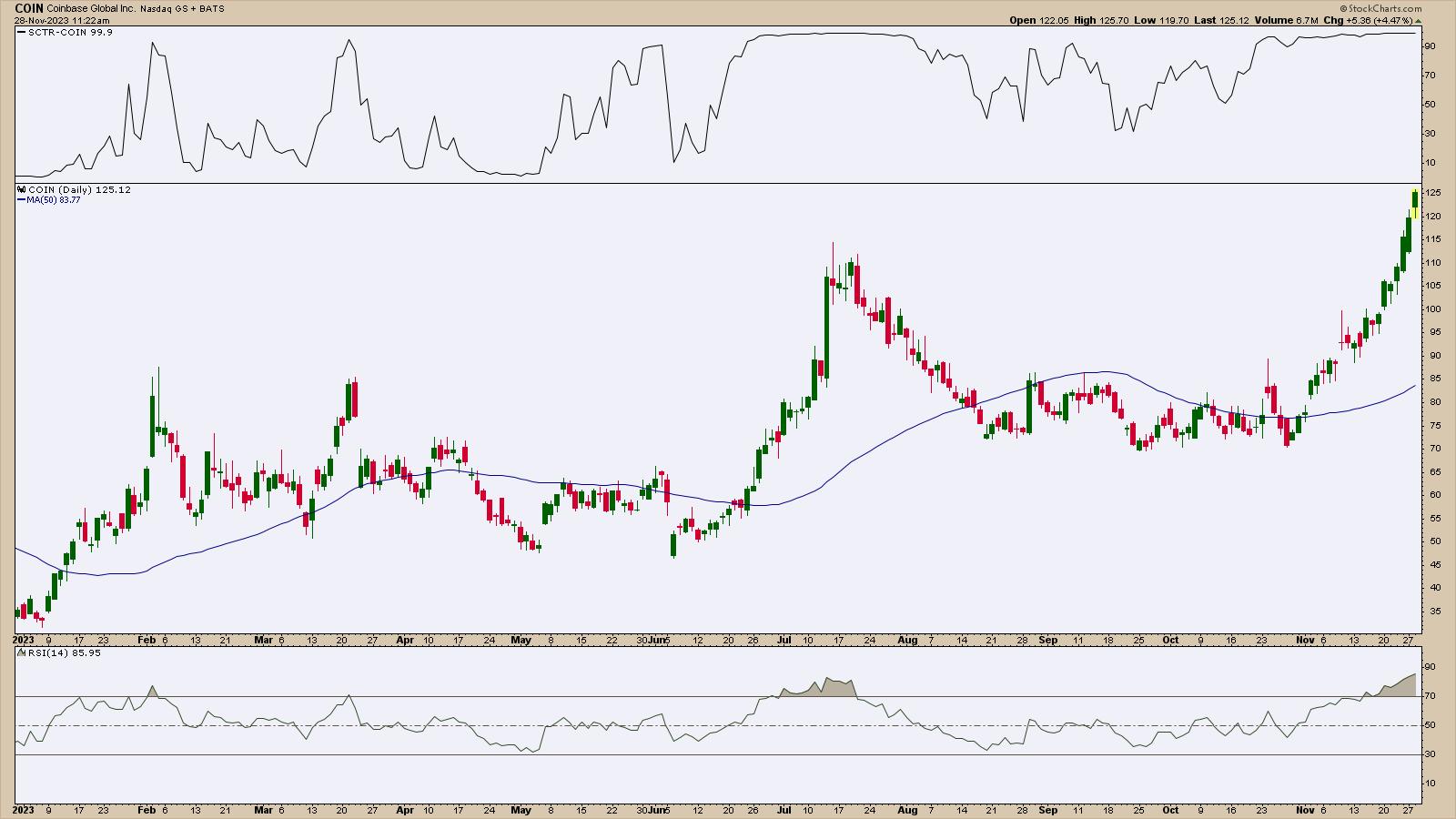This screenshot has height=819, width=1456.
Task: Click the yellow-highlighted latest candlestick
Action: [x=1415, y=204]
